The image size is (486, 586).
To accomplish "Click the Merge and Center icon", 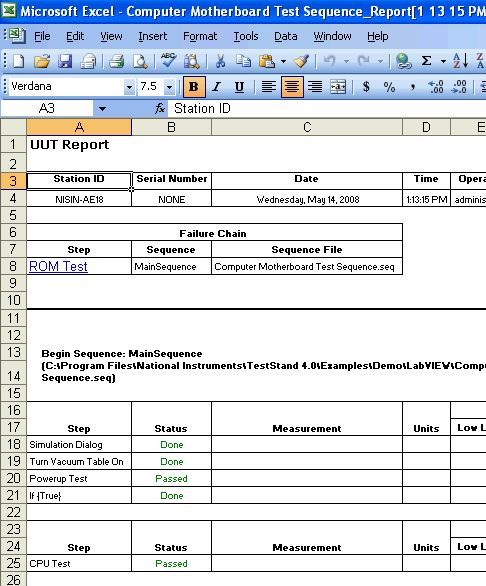I will coord(338,87).
